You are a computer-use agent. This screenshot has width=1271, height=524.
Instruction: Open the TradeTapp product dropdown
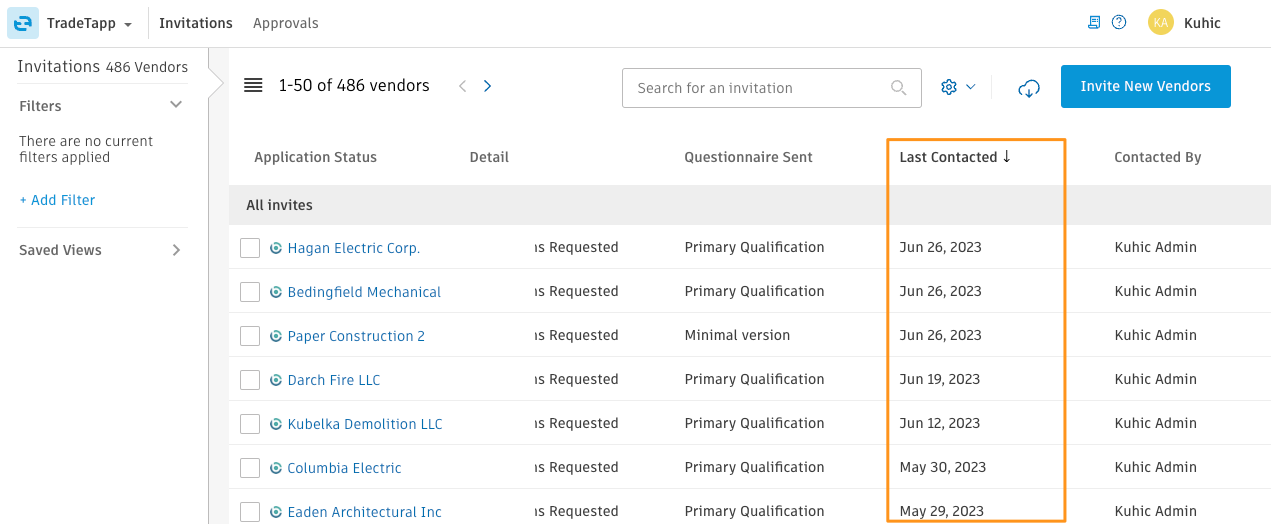90,23
